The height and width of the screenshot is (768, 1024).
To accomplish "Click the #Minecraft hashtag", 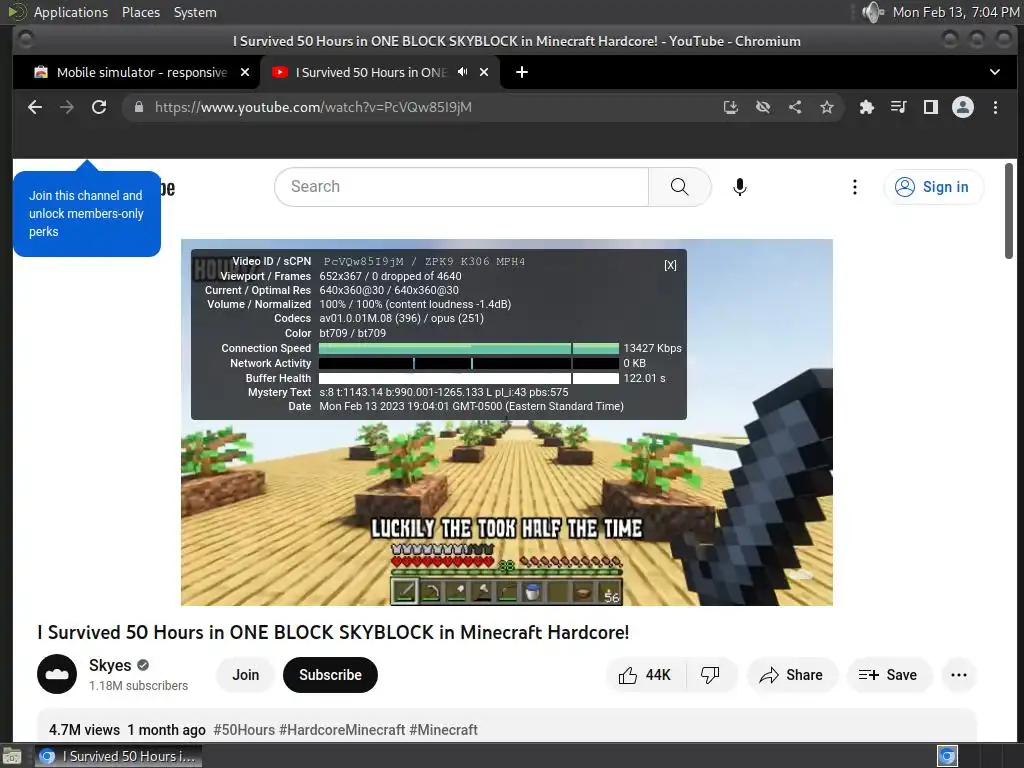I will click(443, 729).
